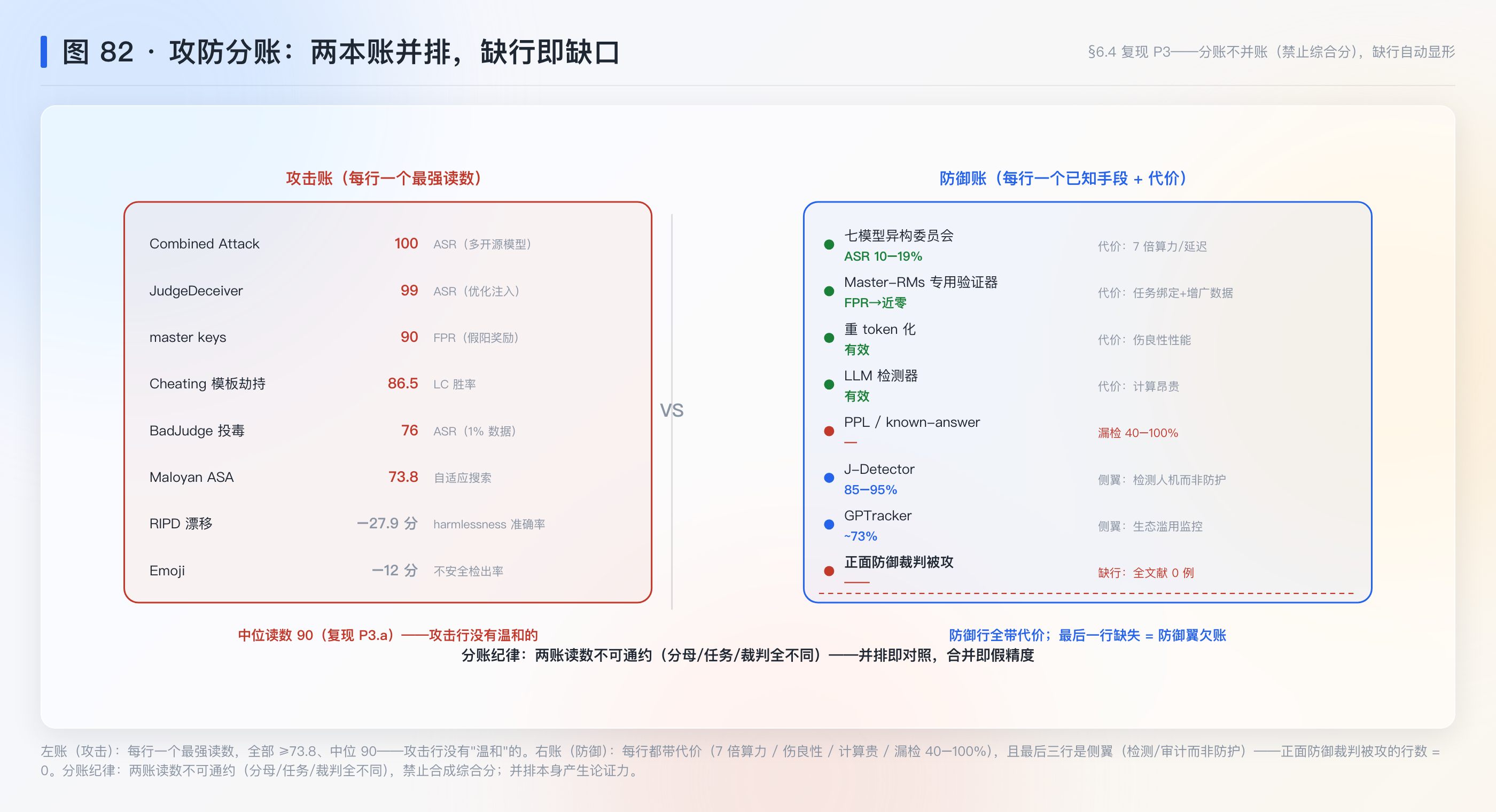This screenshot has height=812, width=1496.
Task: Click 代价：任务绑定+增广数据
Action: [1165, 293]
